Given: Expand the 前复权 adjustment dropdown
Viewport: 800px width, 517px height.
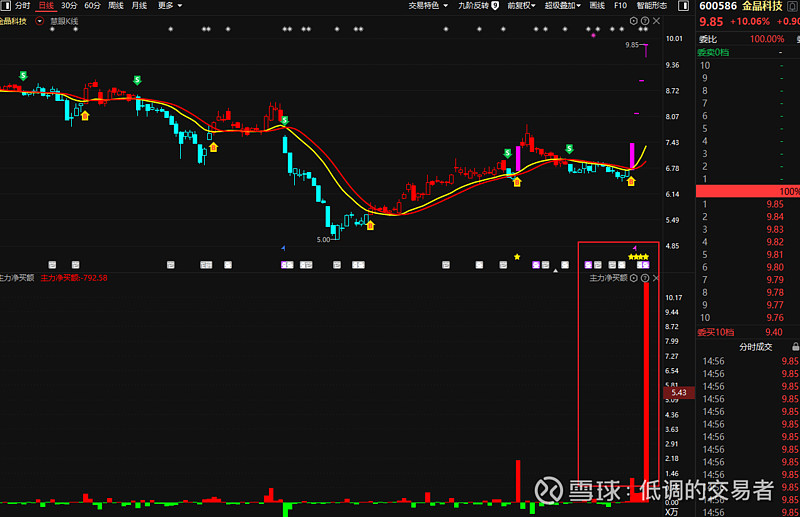Looking at the screenshot, I should tap(521, 6).
